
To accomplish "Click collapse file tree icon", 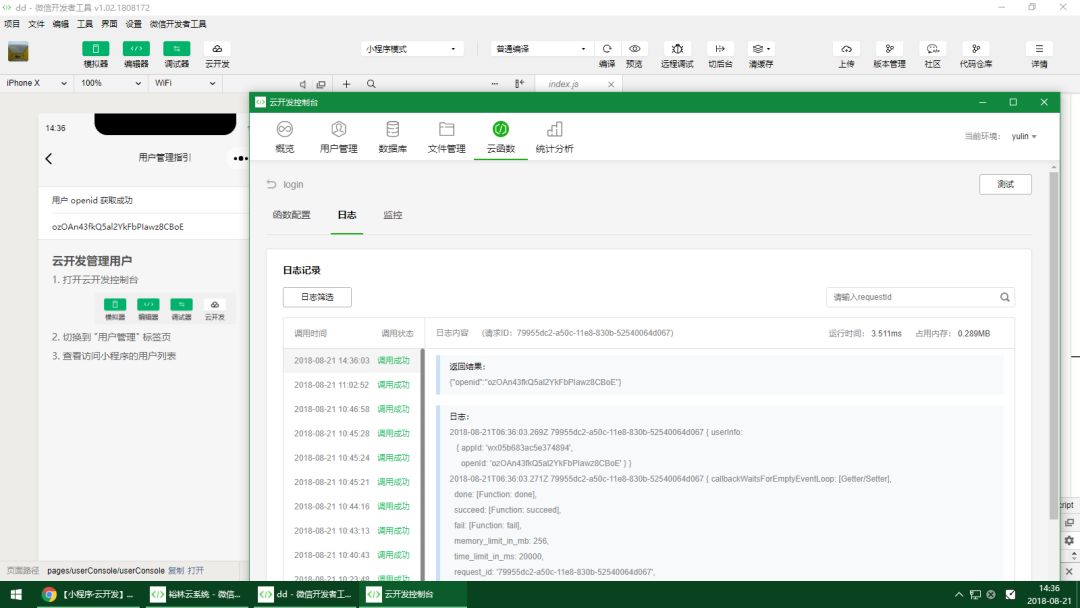I will 519,84.
